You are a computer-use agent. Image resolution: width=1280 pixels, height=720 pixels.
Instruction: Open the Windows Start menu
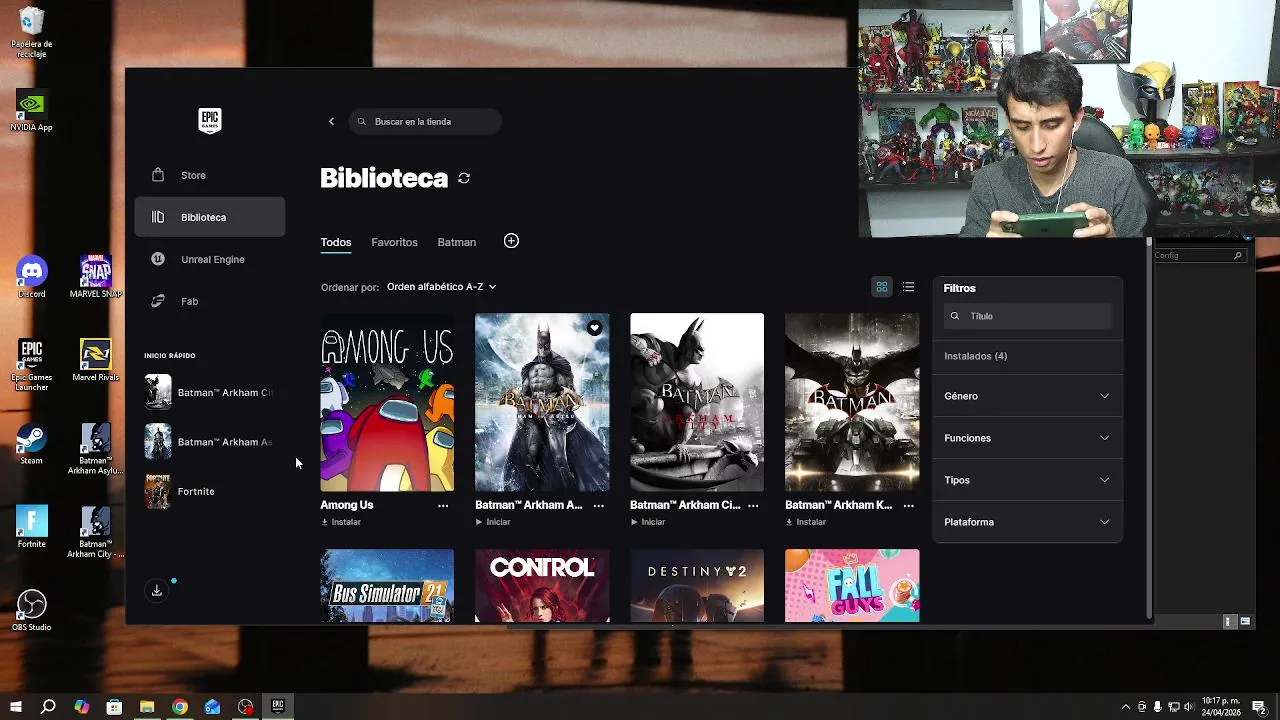pos(16,707)
